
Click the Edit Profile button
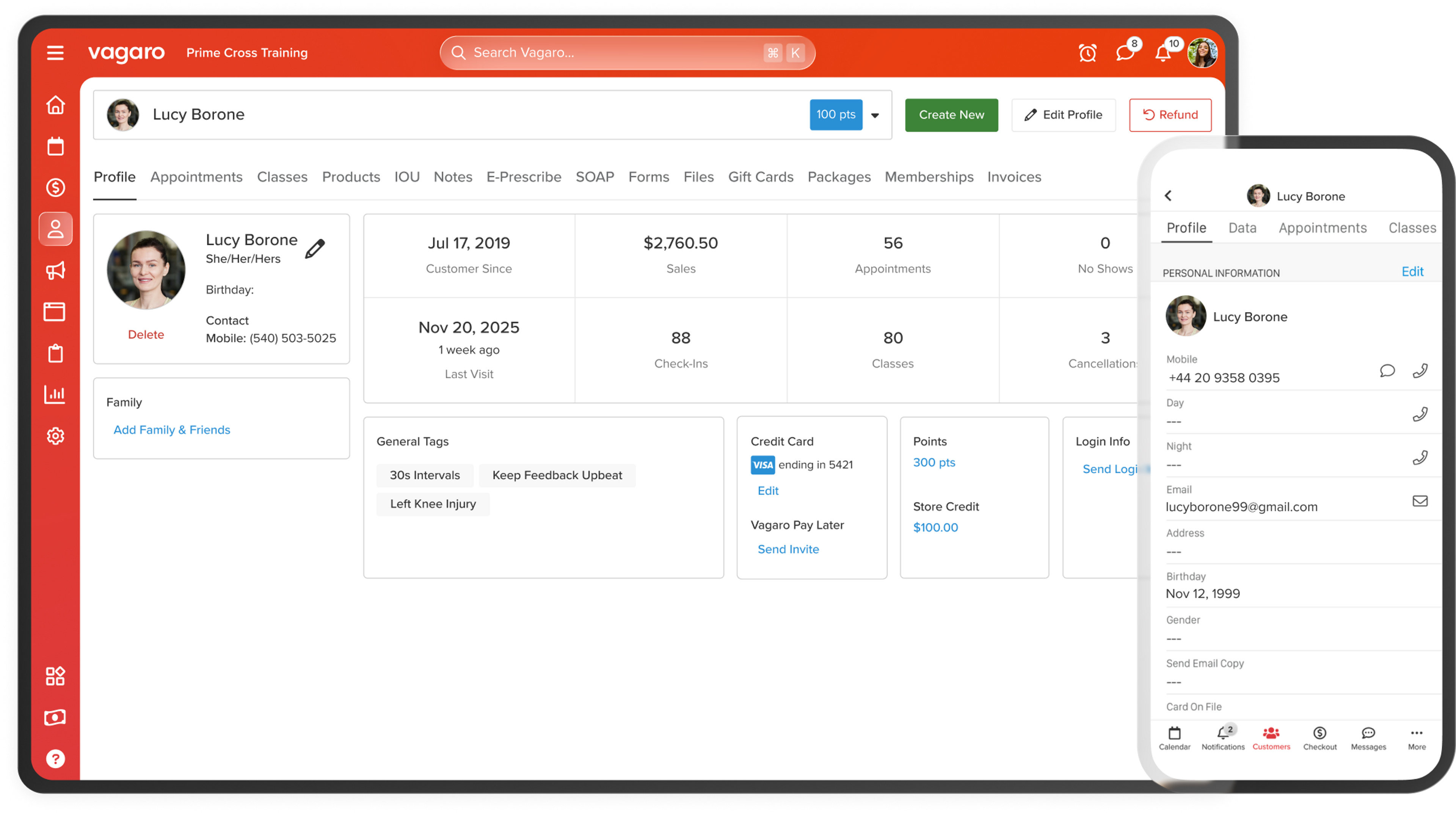(1063, 115)
